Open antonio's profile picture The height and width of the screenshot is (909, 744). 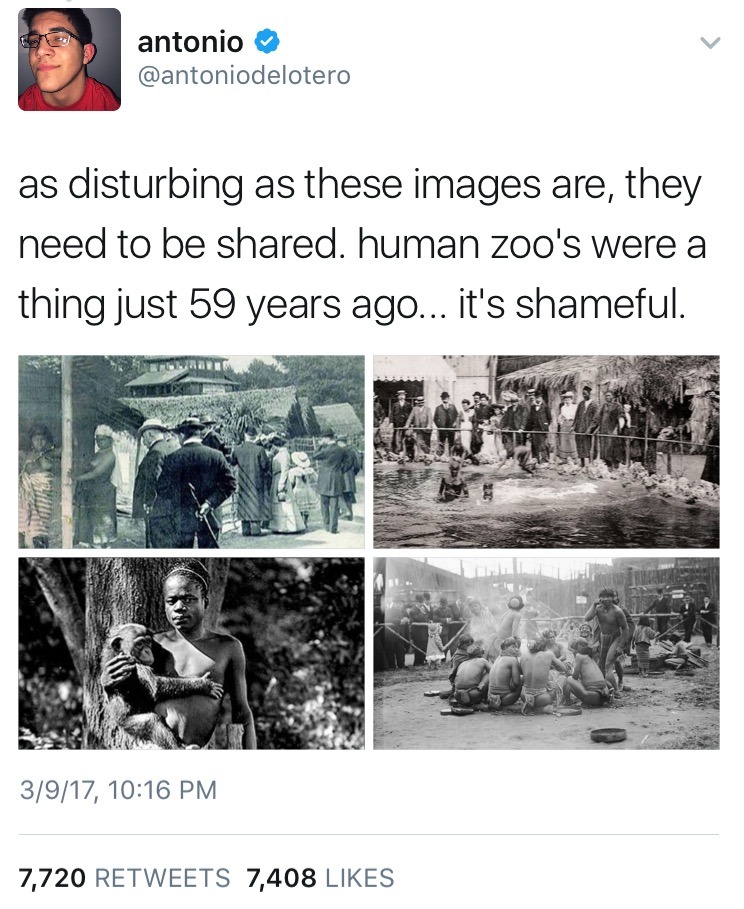click(70, 59)
